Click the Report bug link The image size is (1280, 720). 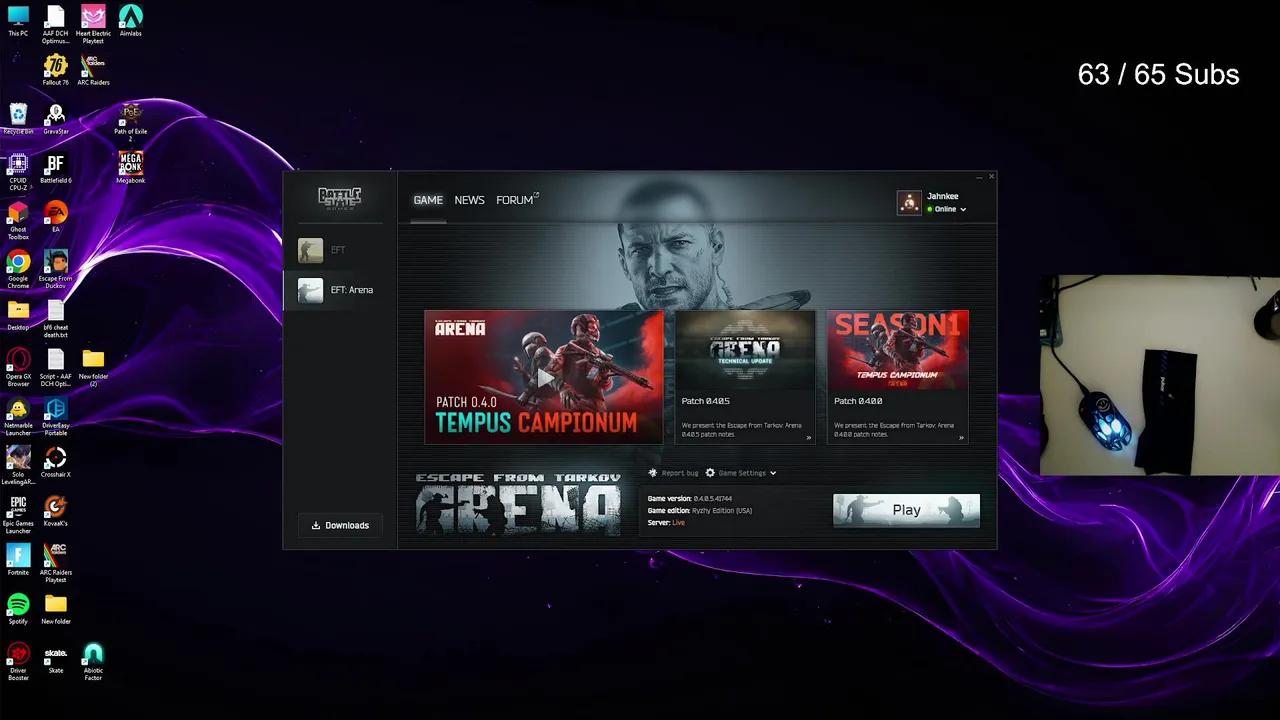[x=680, y=473]
